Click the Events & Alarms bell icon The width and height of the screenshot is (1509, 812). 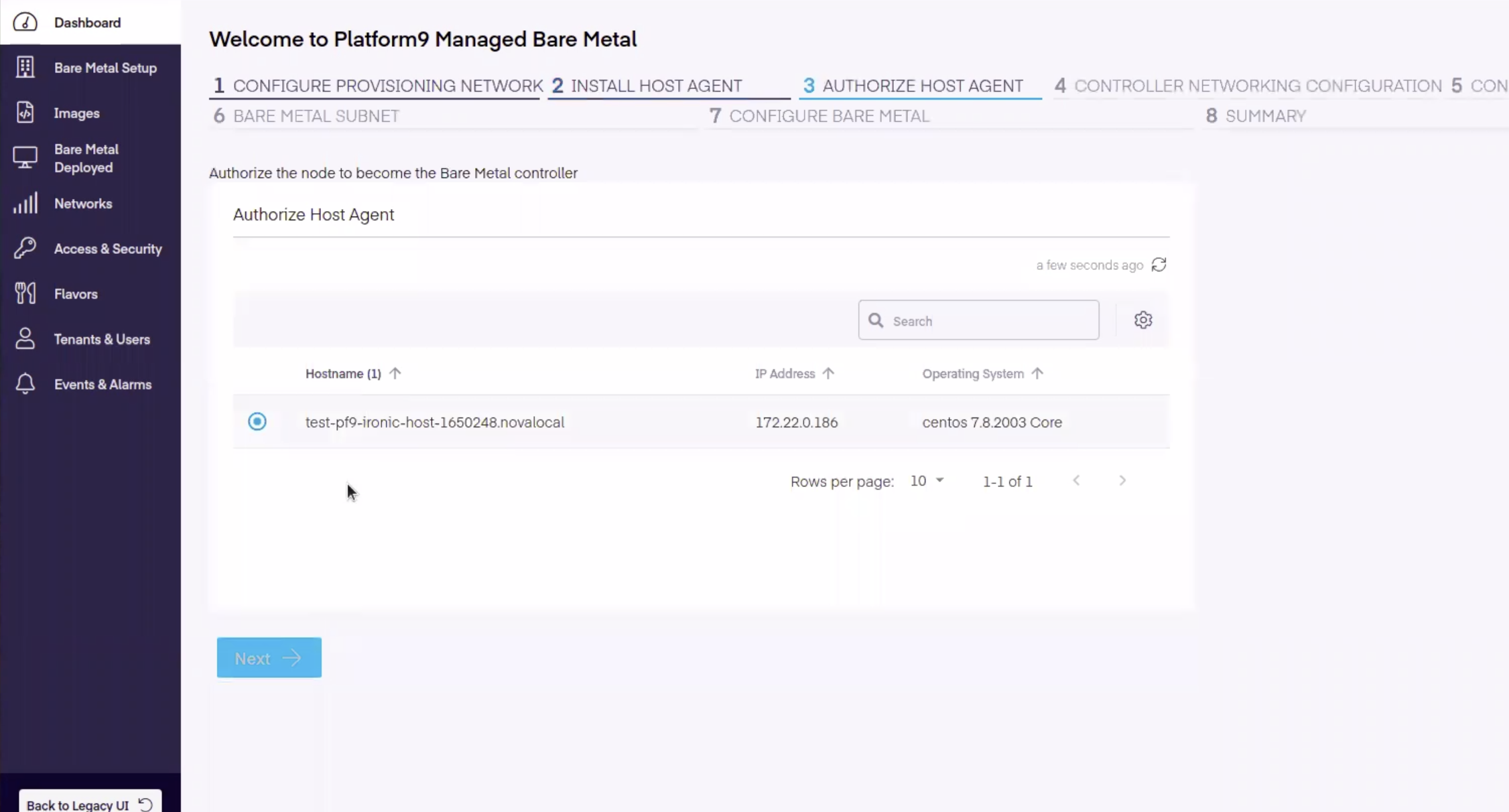tap(25, 384)
